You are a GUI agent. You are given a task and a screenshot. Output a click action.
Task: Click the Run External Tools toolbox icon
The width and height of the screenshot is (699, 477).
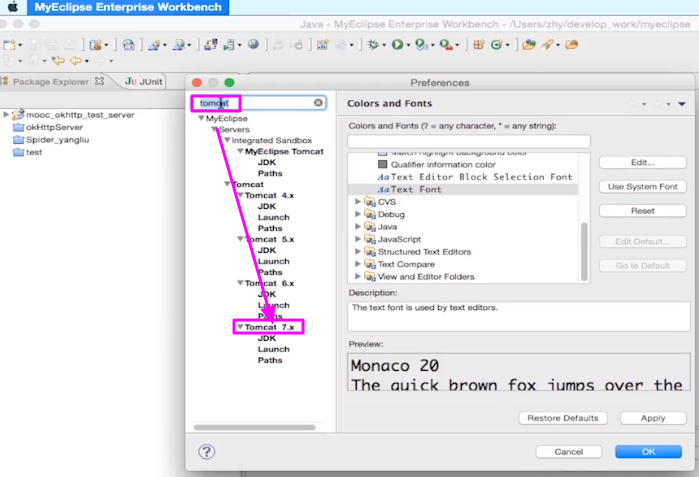pos(445,45)
